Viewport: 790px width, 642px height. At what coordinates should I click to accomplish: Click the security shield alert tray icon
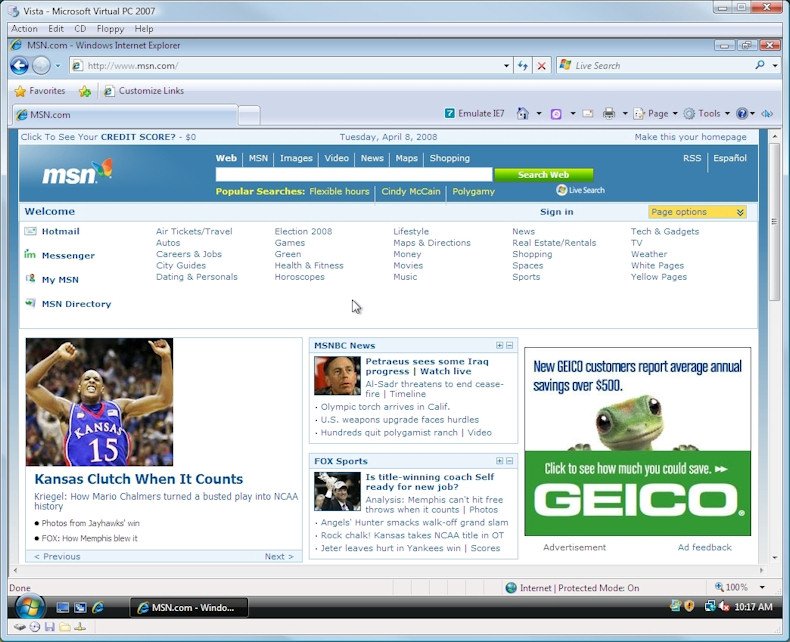pyautogui.click(x=690, y=606)
